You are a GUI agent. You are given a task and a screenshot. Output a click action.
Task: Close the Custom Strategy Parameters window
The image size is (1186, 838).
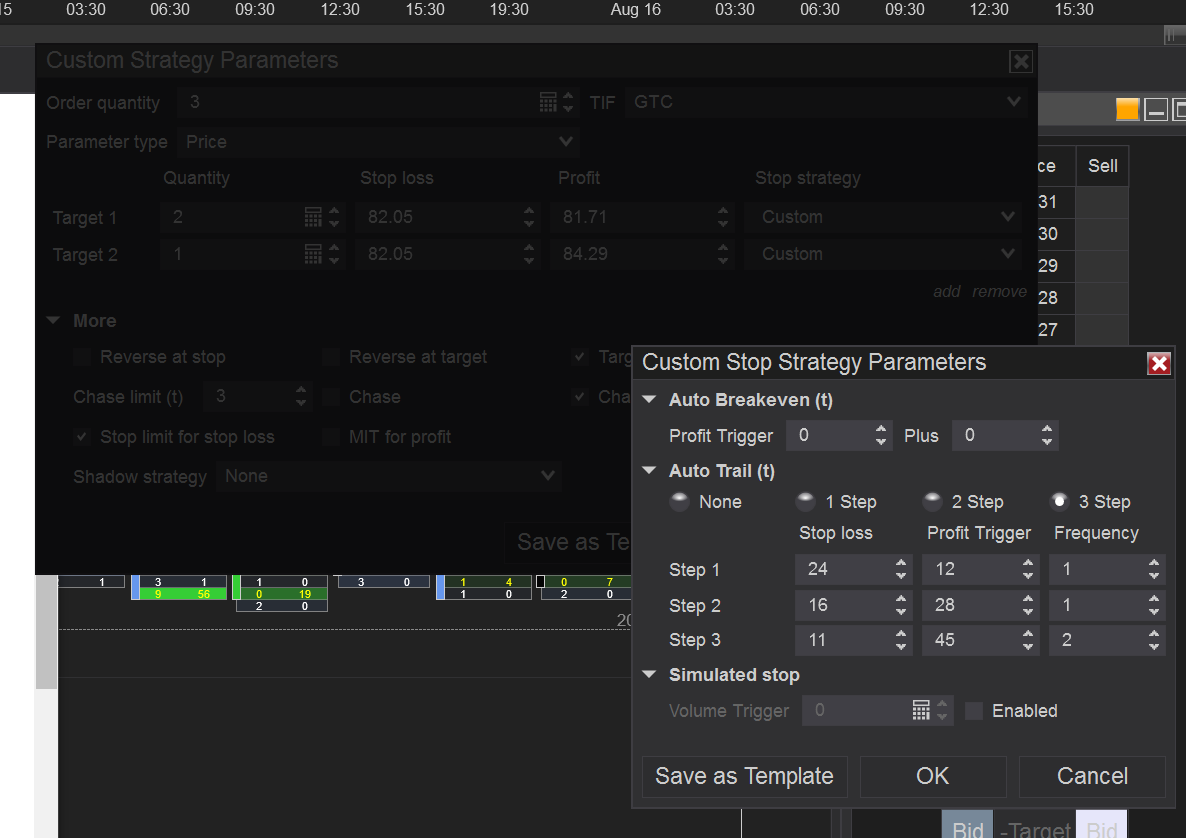pos(1020,61)
